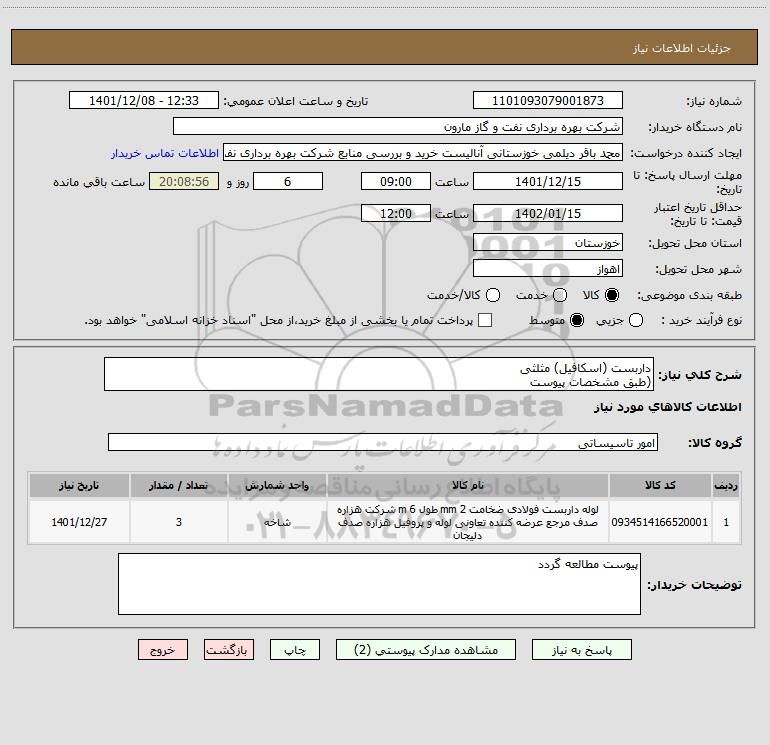770x745 pixels.
Task: Click the price validity time 12:00
Action: (x=396, y=213)
